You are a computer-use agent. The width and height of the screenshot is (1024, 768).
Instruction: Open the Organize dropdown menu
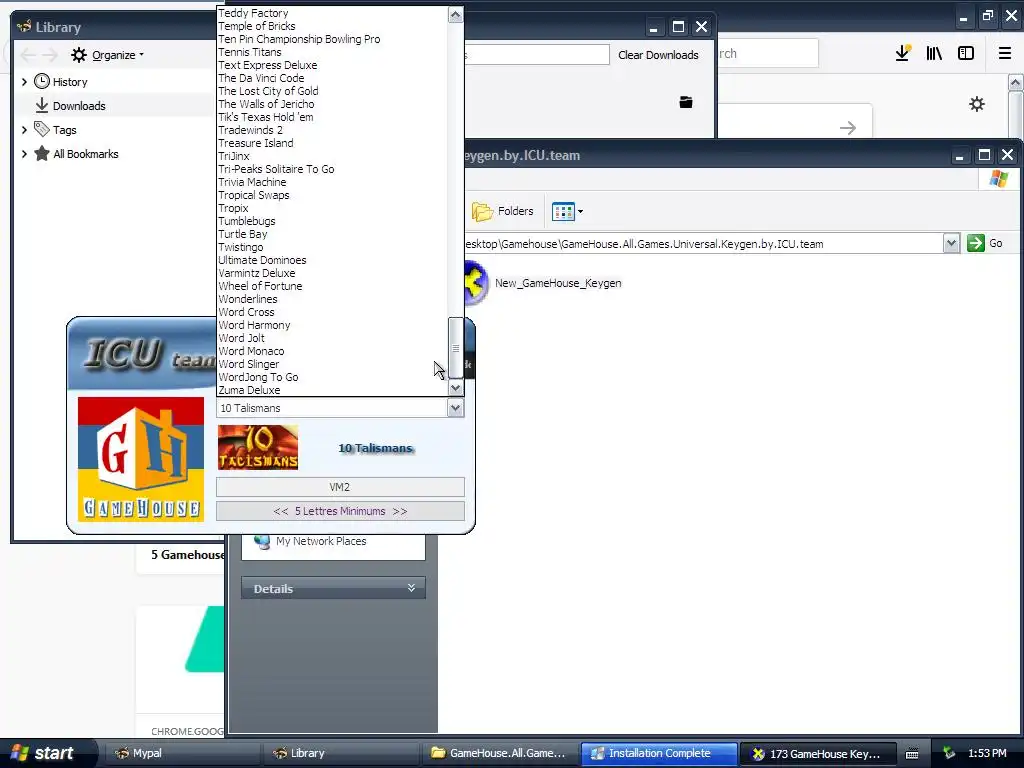point(118,55)
